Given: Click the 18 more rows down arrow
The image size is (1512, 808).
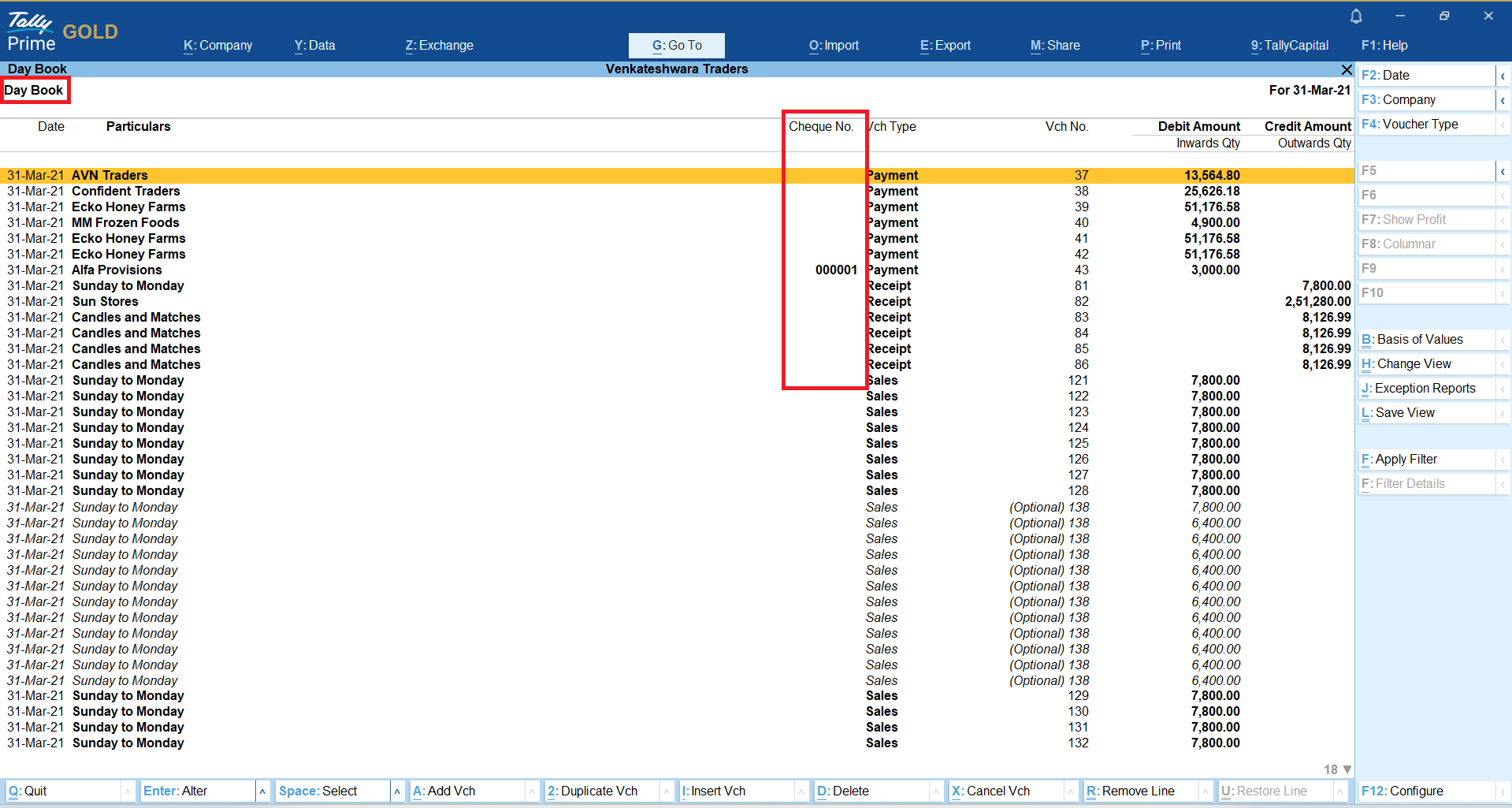Looking at the screenshot, I should pos(1347,769).
